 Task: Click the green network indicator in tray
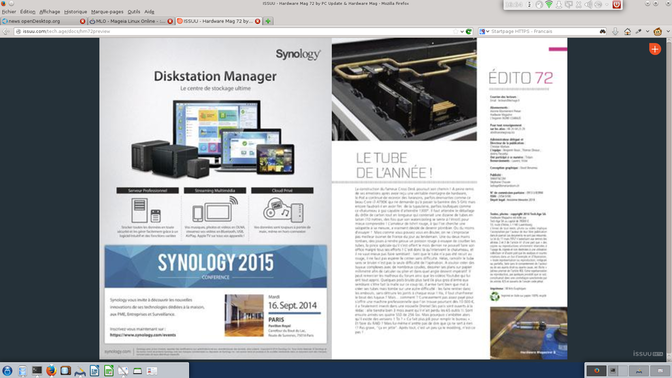coord(549,5)
